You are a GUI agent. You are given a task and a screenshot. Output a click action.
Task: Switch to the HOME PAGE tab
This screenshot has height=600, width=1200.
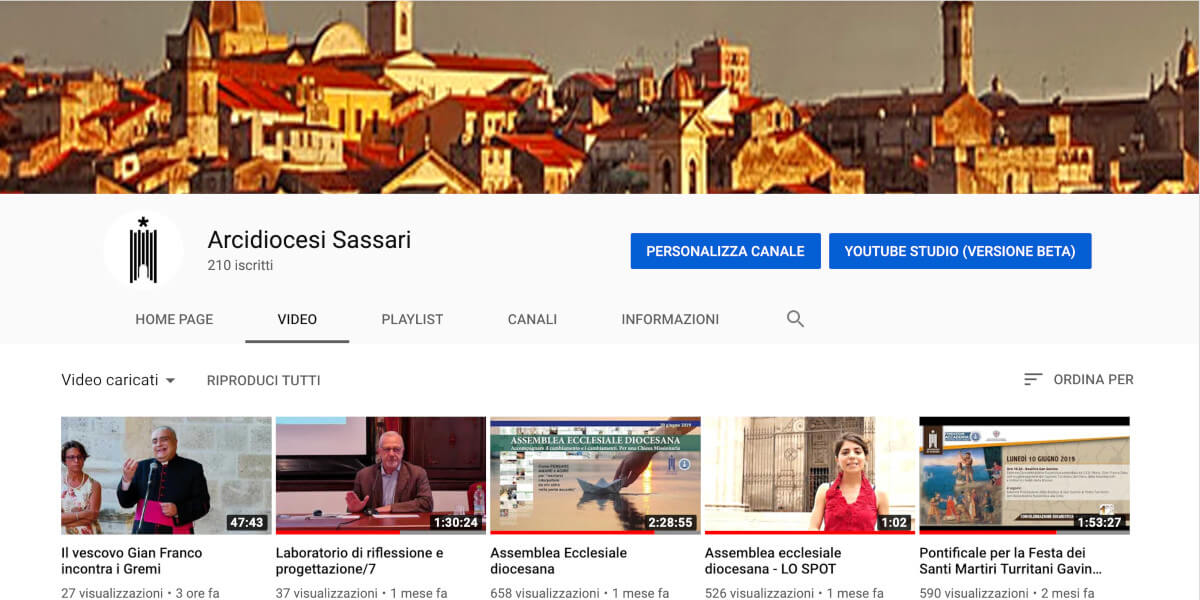point(174,319)
